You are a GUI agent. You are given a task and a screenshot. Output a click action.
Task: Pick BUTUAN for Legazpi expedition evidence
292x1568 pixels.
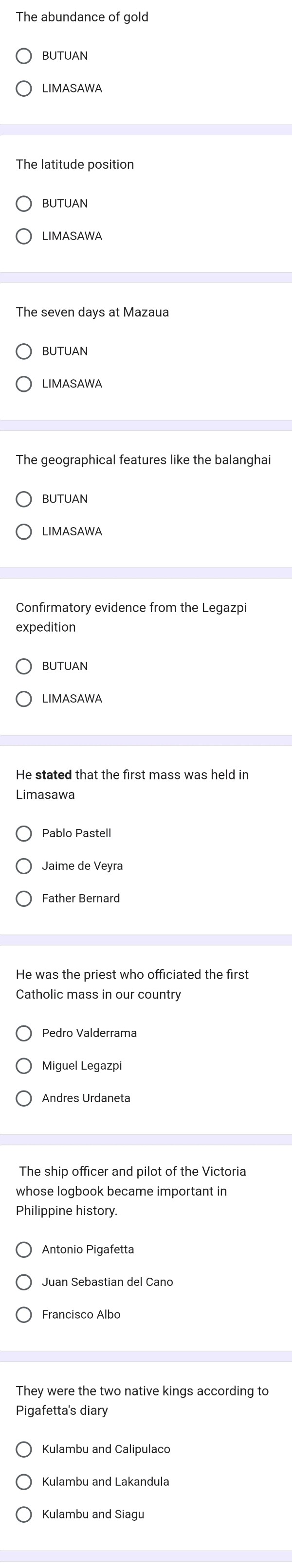pyautogui.click(x=24, y=667)
